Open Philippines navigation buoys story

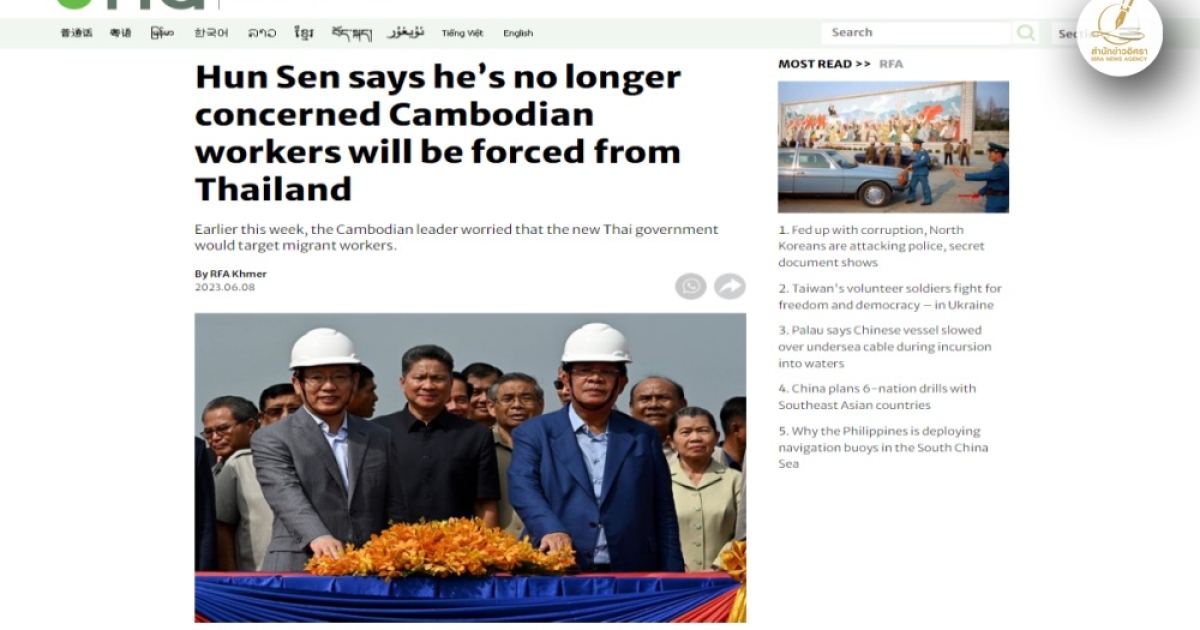pyautogui.click(x=884, y=447)
